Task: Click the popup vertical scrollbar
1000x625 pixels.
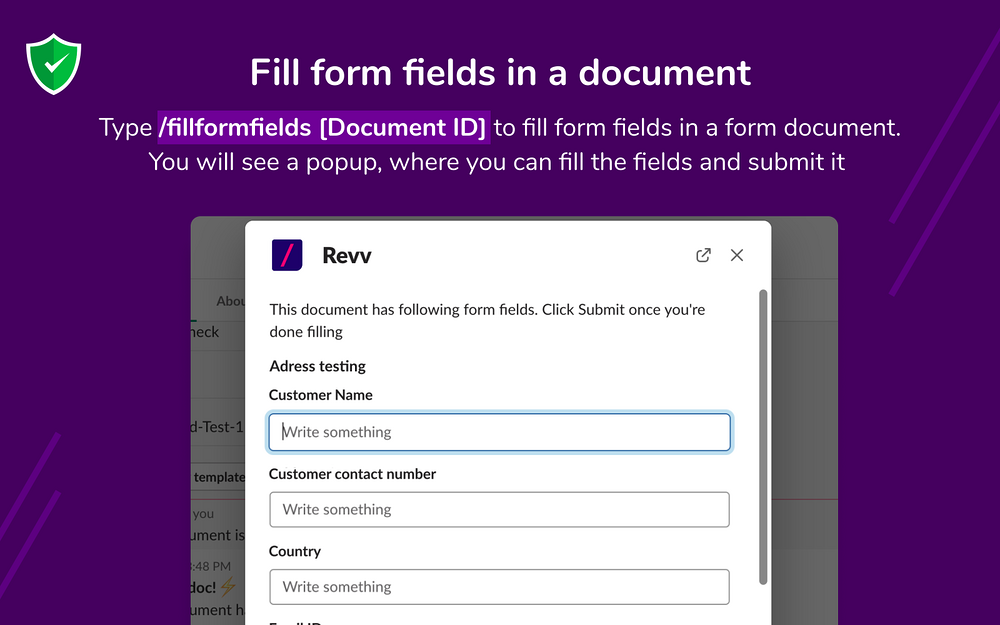Action: [x=763, y=437]
